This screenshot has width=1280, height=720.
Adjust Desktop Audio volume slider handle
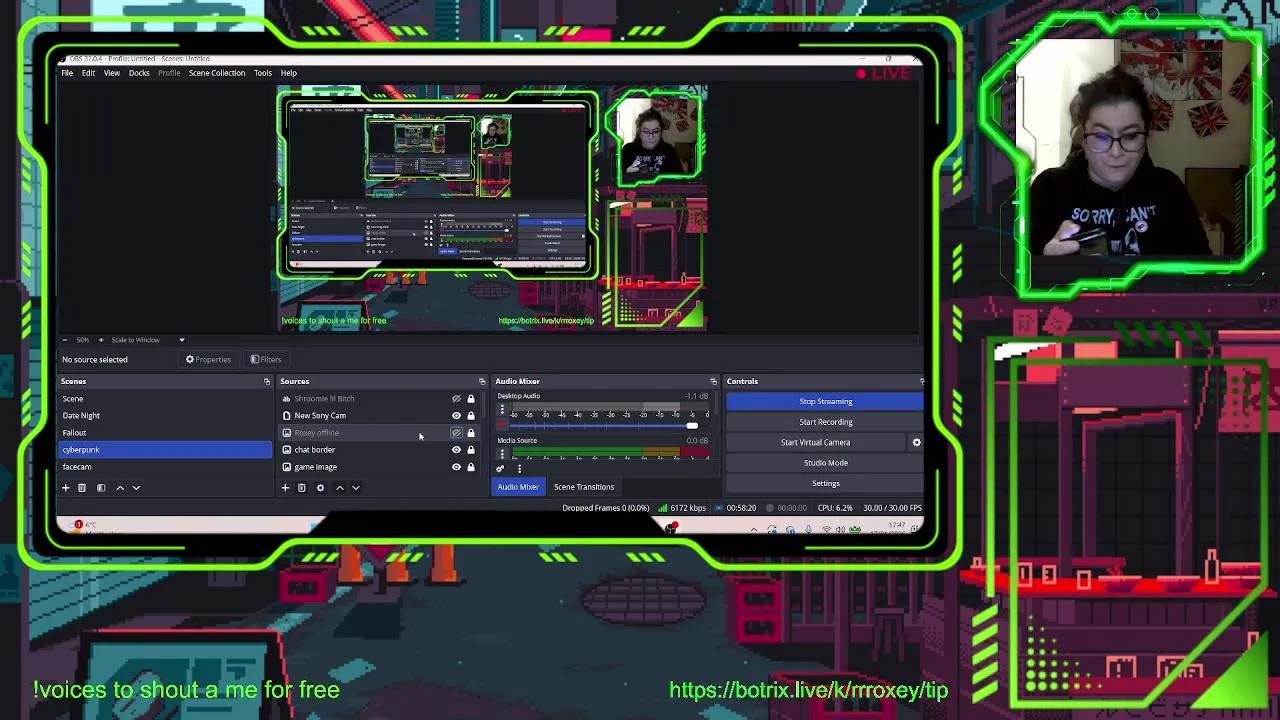[x=691, y=426]
